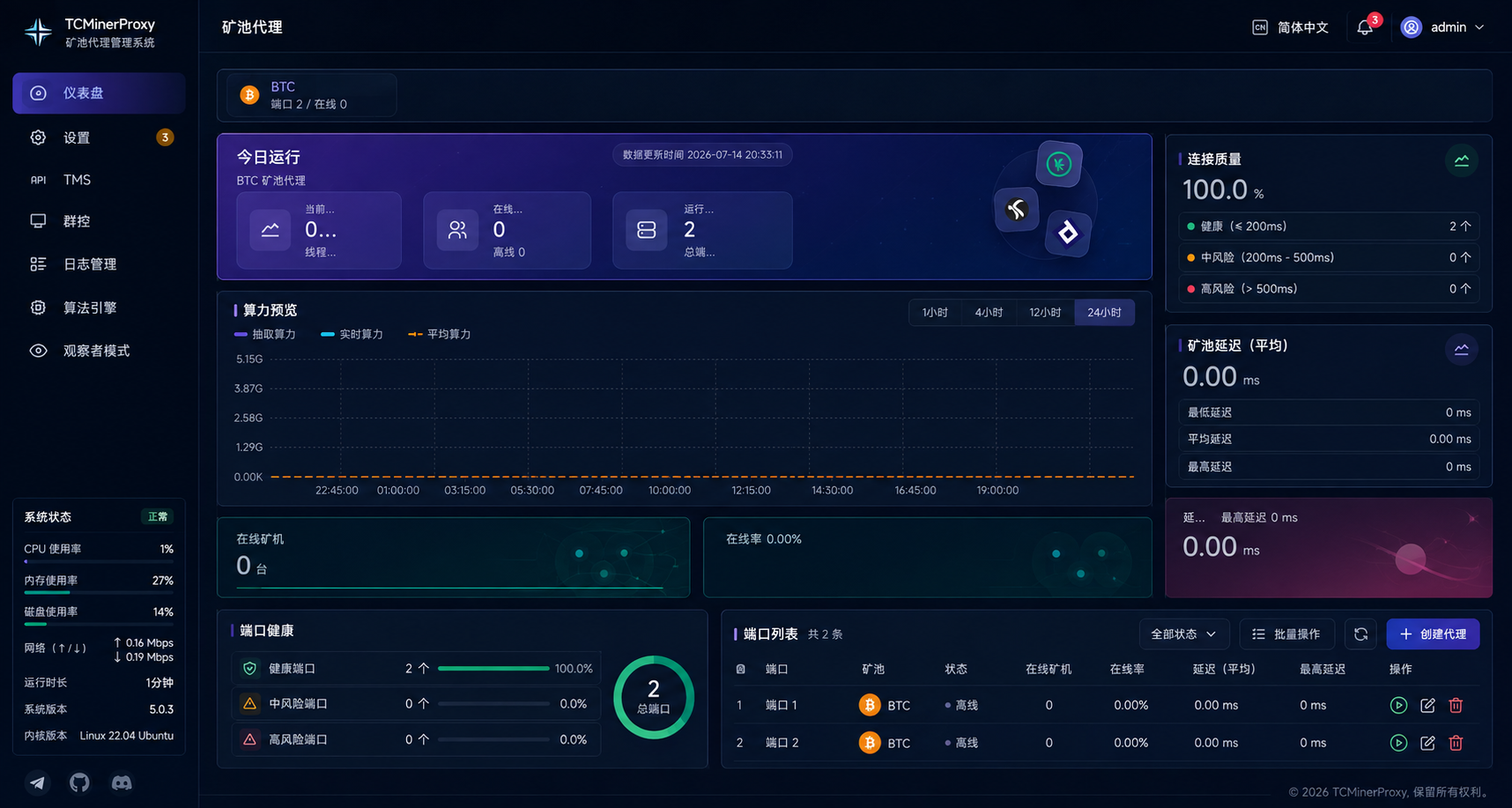
Task: Select the 24小时 time range tab
Action: click(1104, 313)
